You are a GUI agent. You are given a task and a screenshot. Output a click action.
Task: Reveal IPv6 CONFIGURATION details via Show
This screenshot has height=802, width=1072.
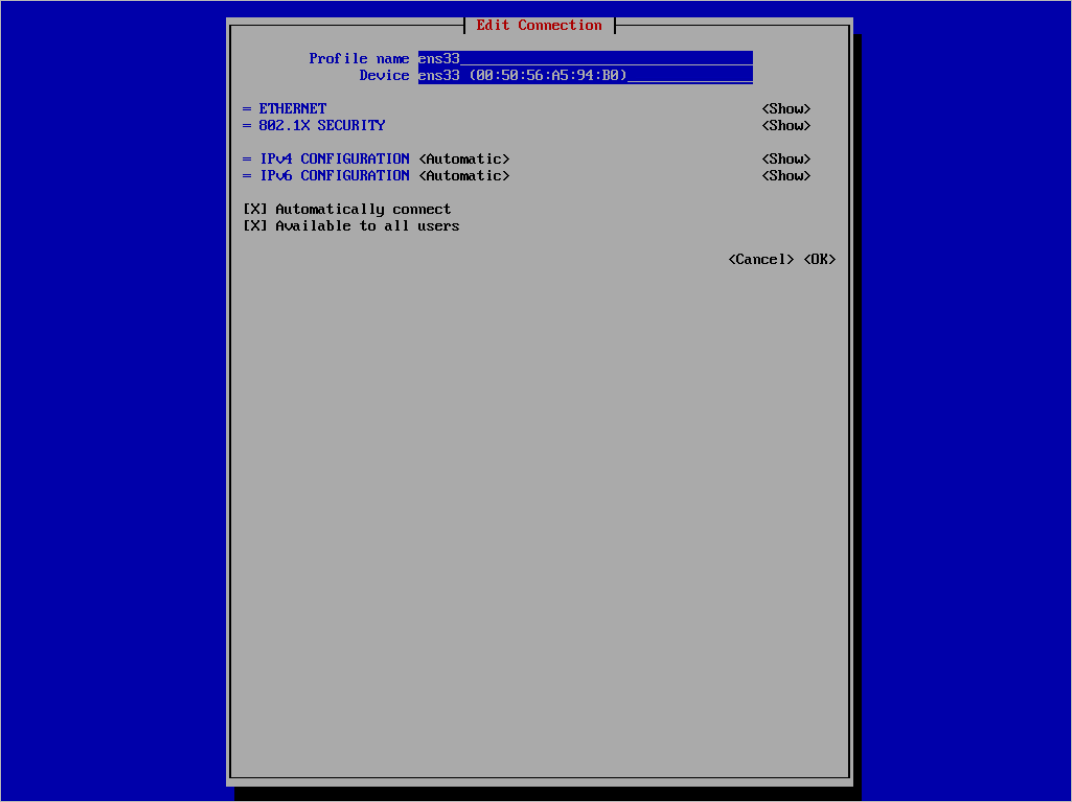(x=785, y=176)
